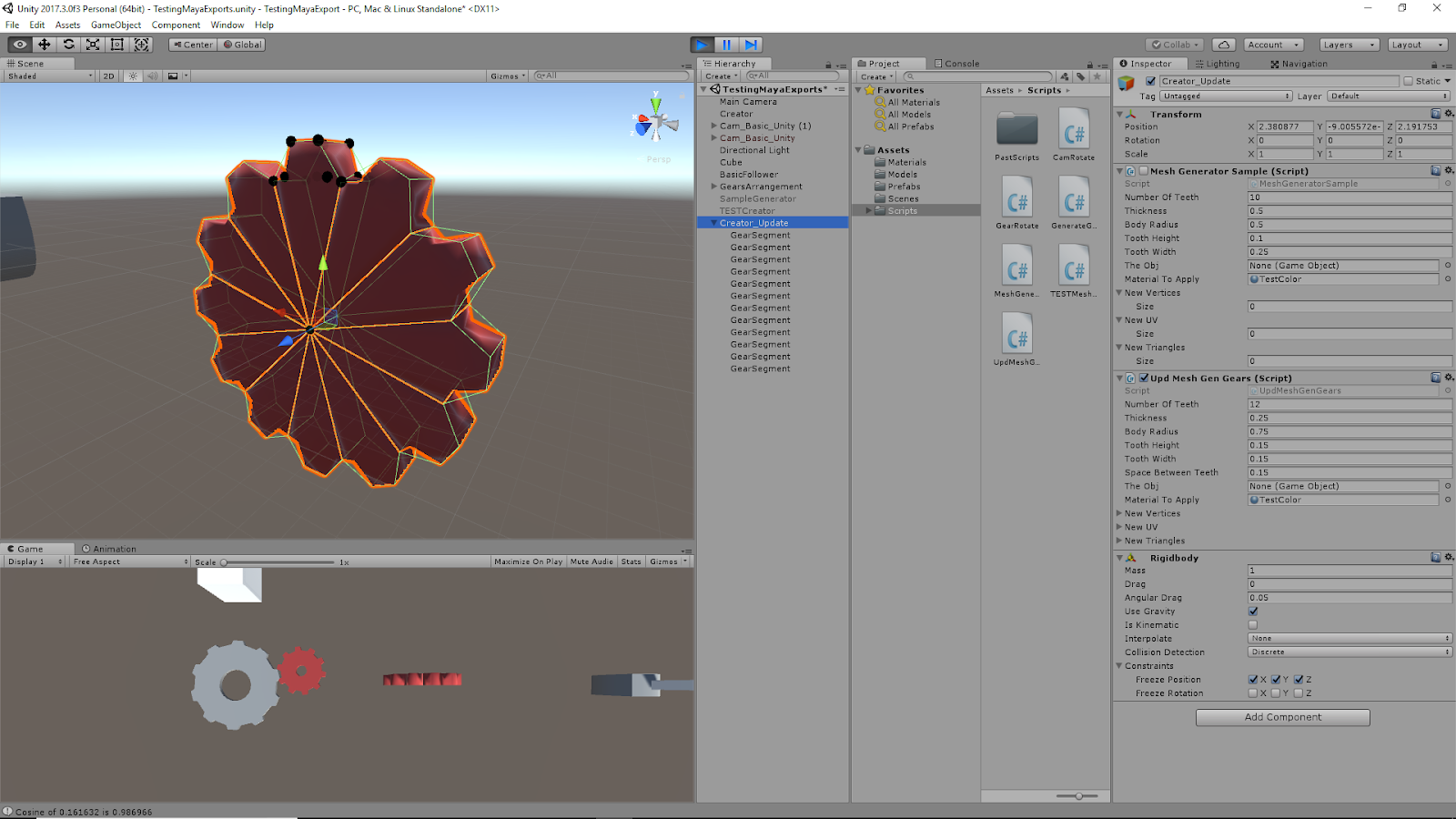Open the GameObject menu
1456x819 pixels.
tap(116, 25)
